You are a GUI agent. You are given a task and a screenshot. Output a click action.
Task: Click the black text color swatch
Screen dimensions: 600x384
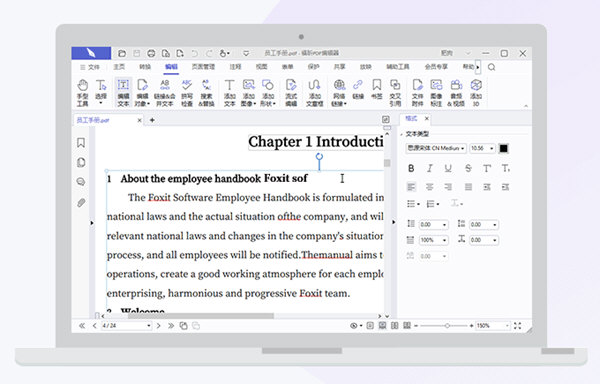504,148
